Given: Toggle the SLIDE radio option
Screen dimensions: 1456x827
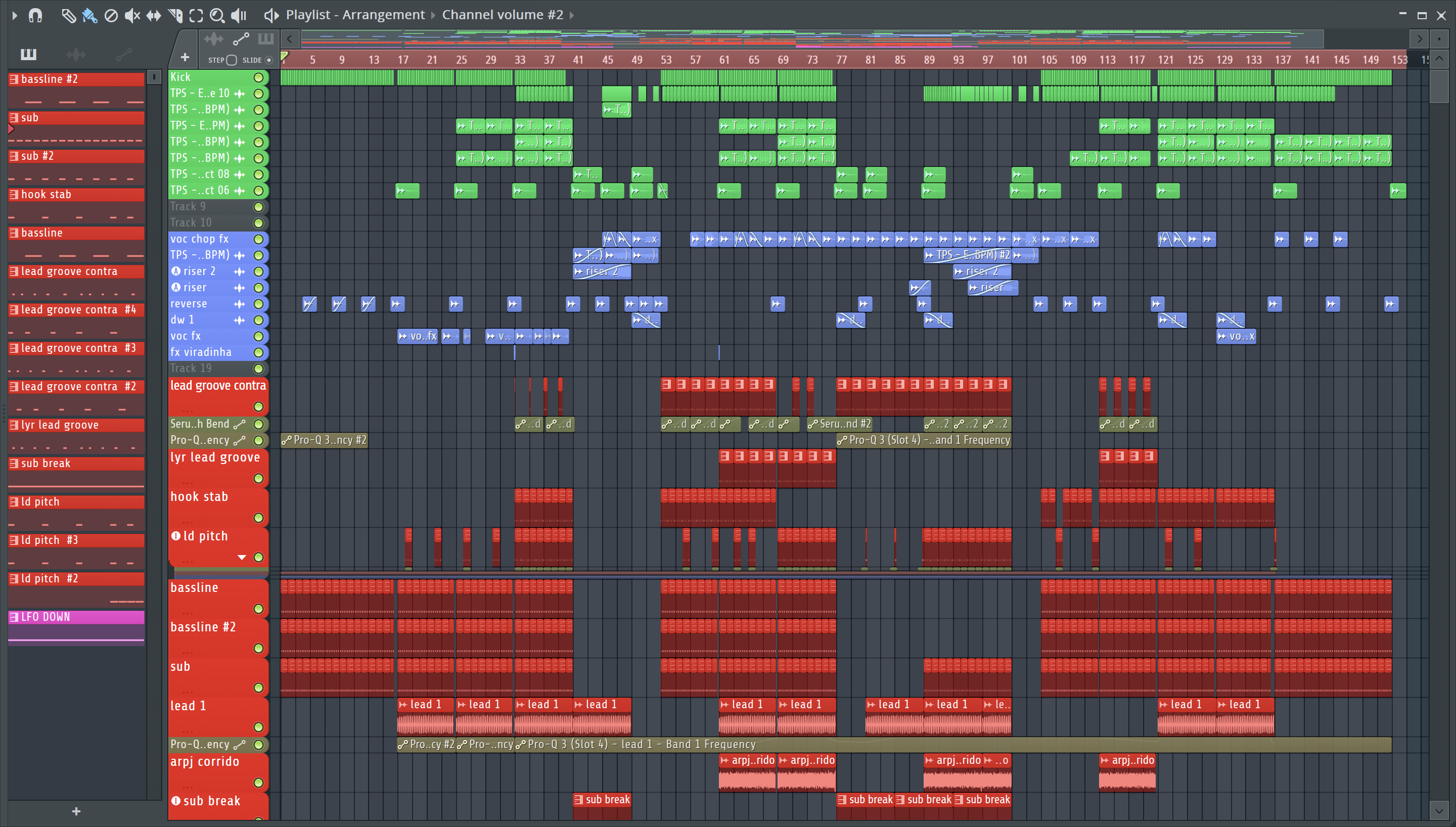Looking at the screenshot, I should (x=269, y=60).
